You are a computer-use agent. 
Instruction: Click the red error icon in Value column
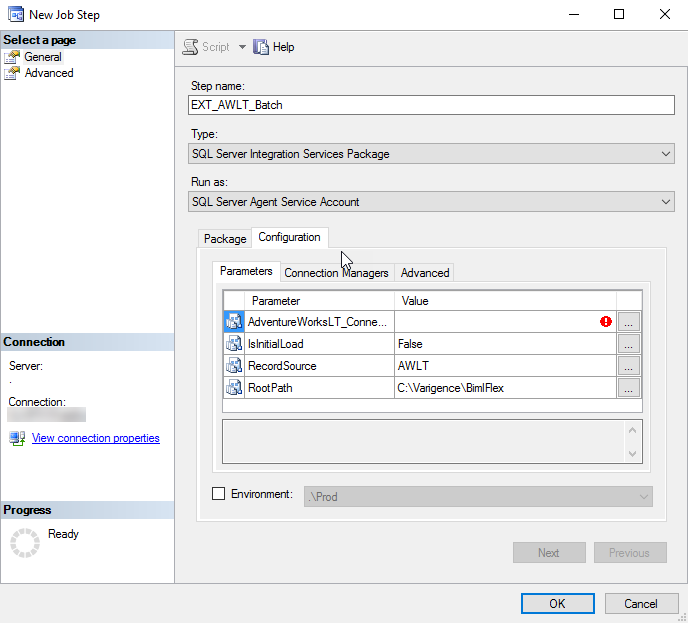pyautogui.click(x=606, y=322)
